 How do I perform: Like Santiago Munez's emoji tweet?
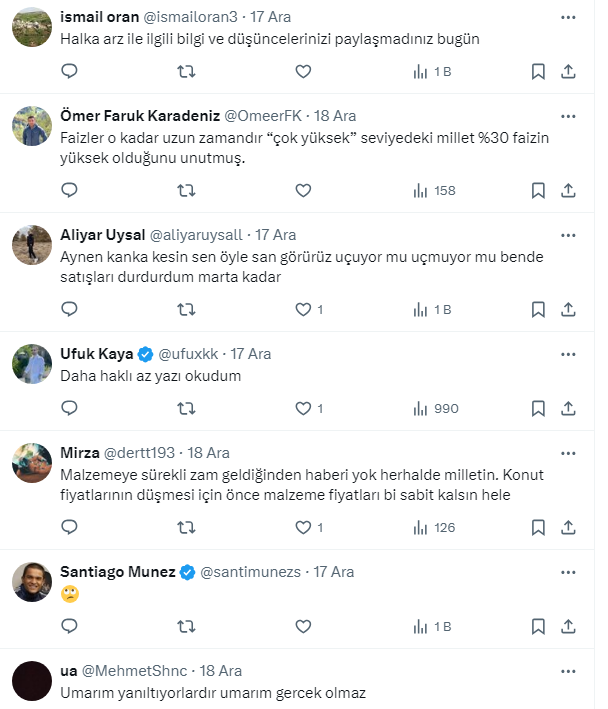[x=303, y=626]
